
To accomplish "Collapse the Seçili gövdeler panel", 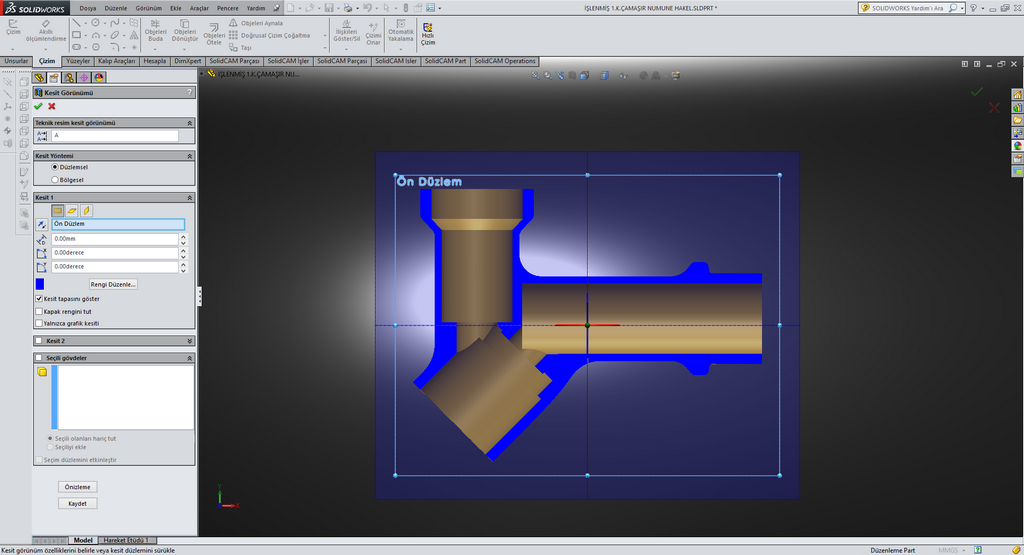I will coord(190,357).
